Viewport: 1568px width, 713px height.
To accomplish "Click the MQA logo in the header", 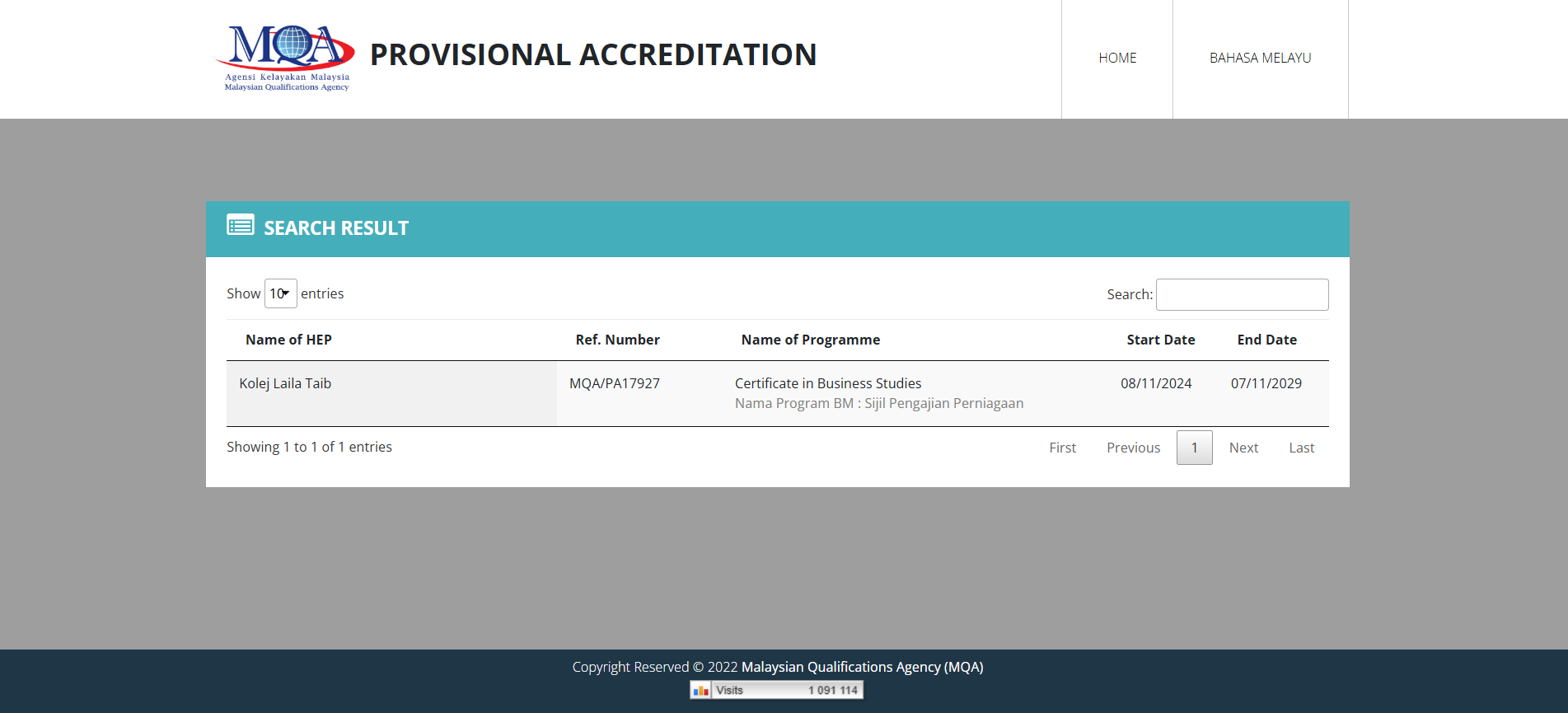I will [x=286, y=58].
